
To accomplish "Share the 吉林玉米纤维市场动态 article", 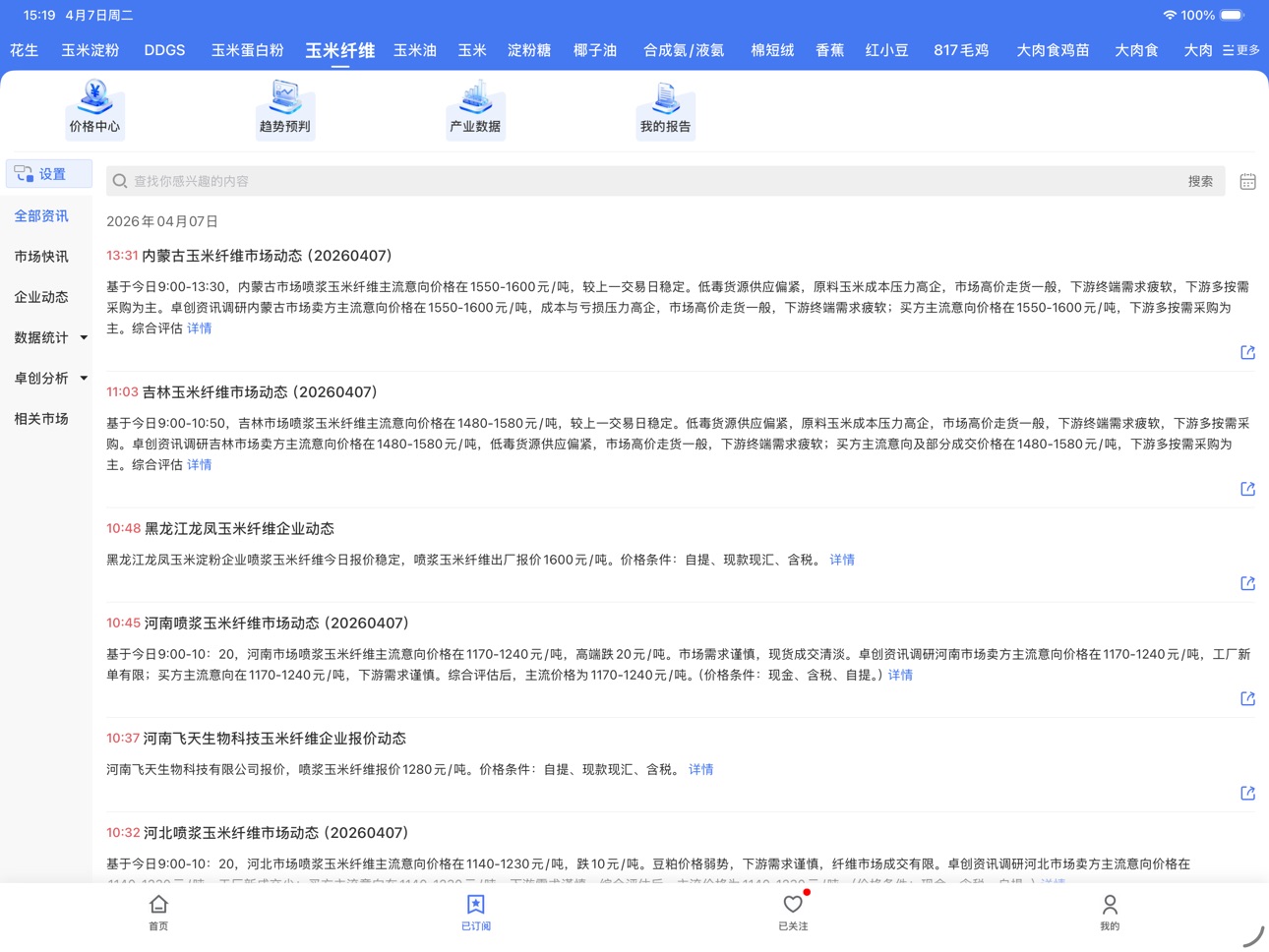I will 1247,489.
